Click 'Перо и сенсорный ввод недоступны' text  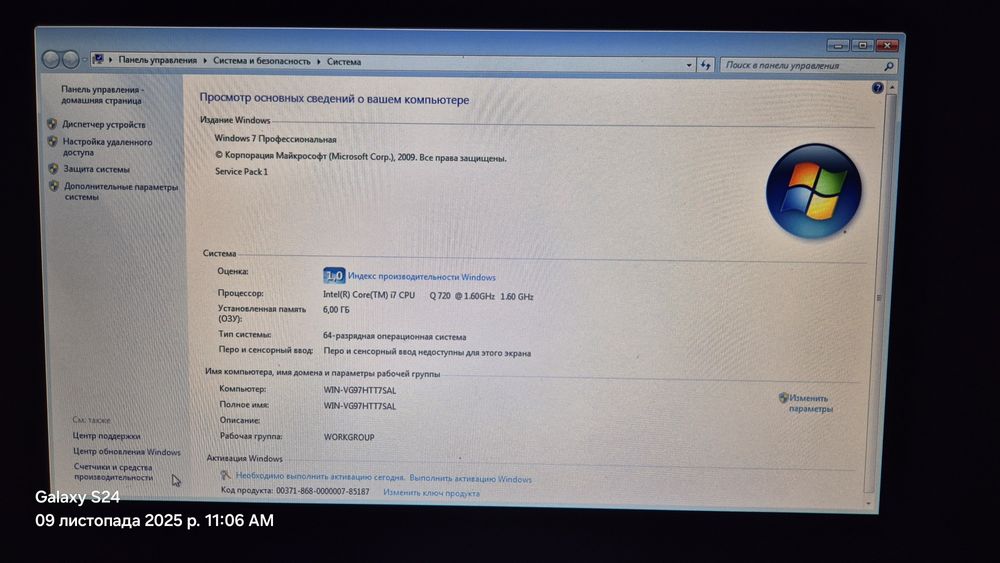[x=427, y=352]
